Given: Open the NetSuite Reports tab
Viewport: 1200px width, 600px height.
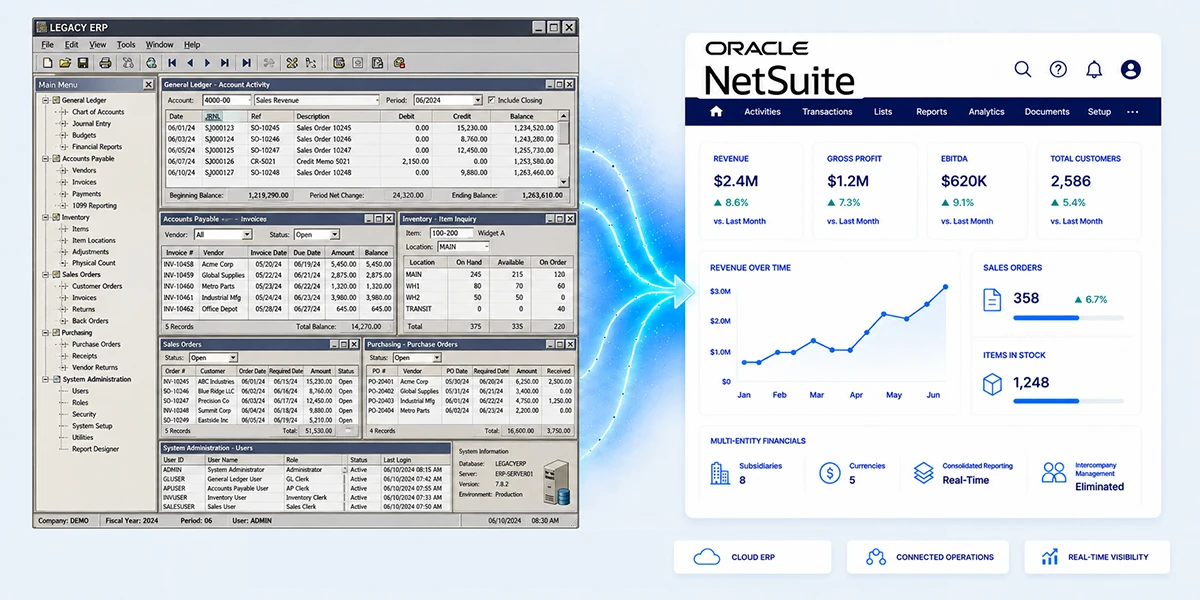Looking at the screenshot, I should tap(931, 112).
